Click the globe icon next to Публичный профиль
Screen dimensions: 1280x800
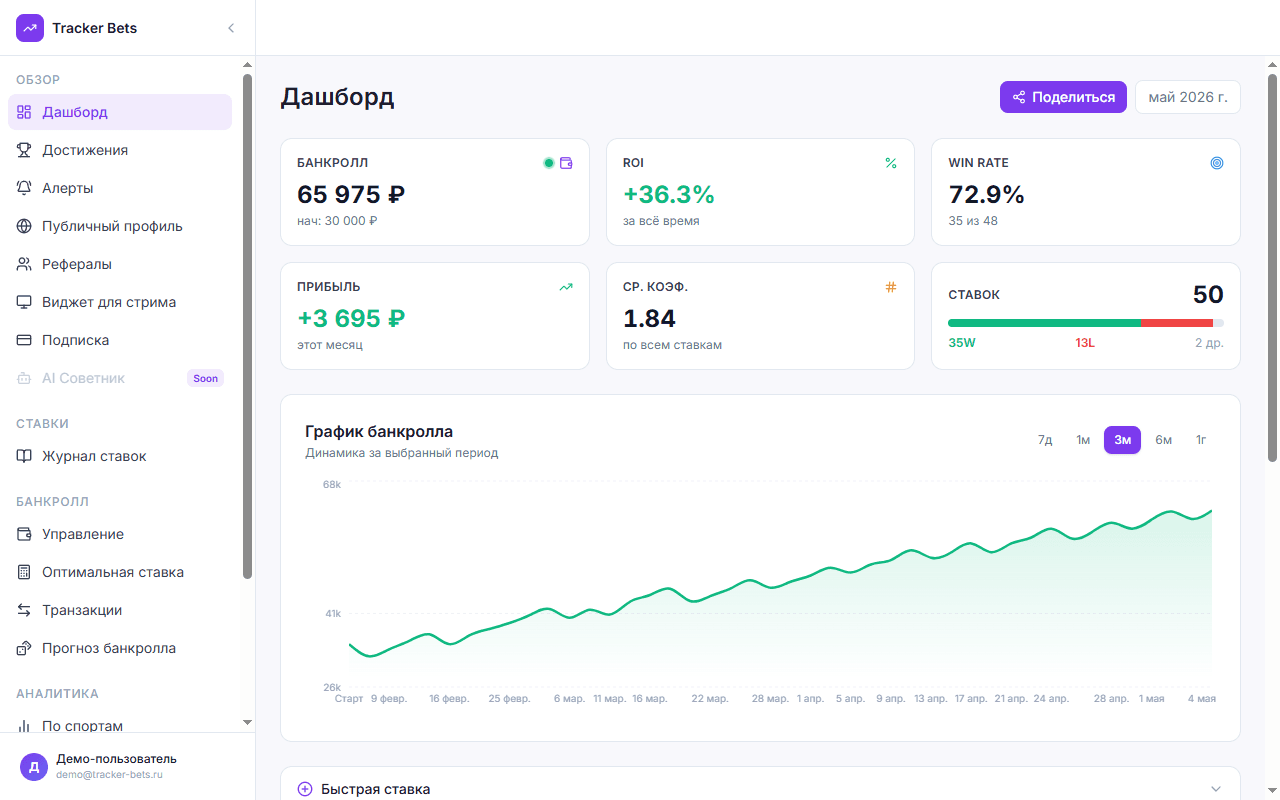coord(24,226)
